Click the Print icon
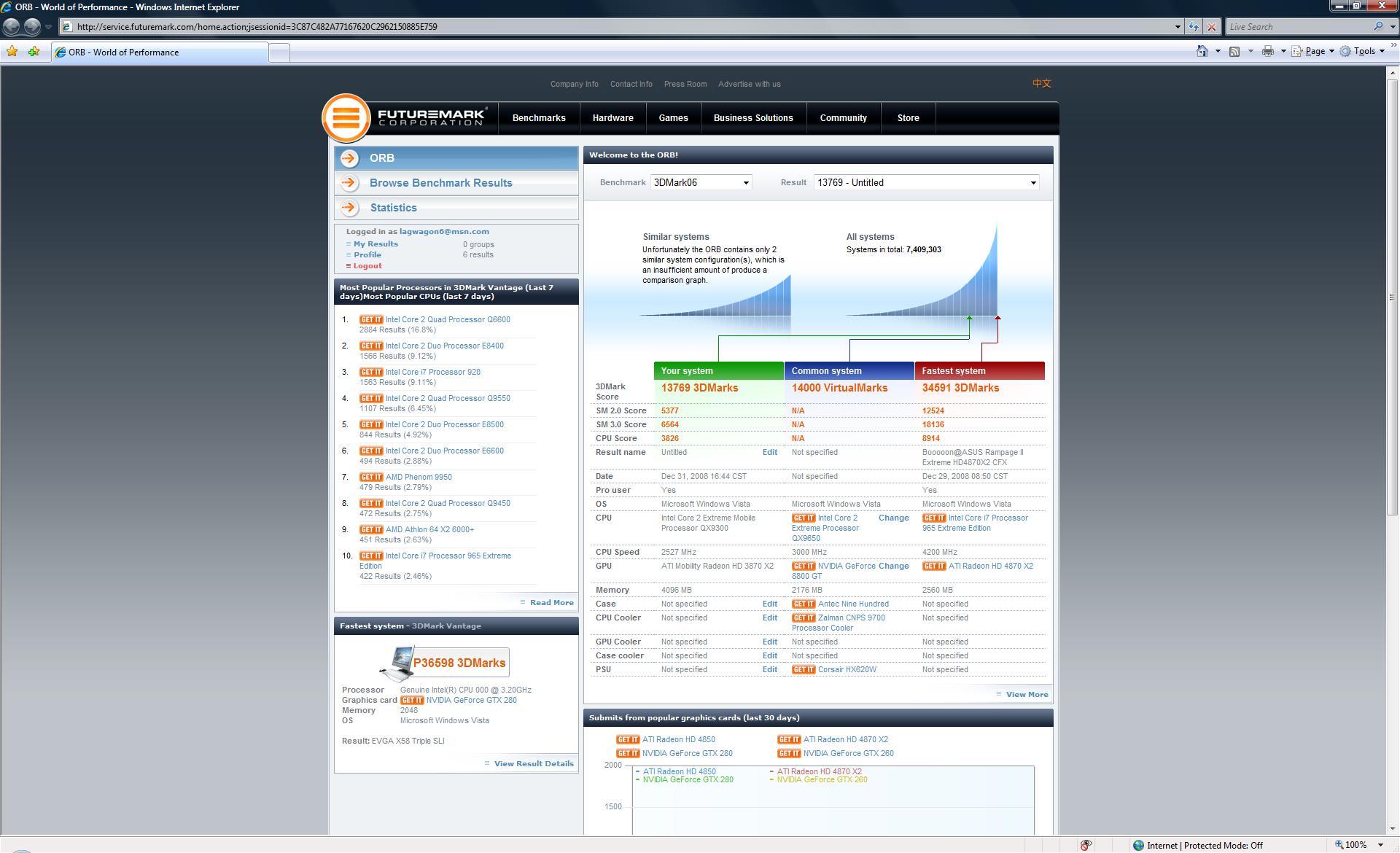Image resolution: width=1400 pixels, height=853 pixels. point(1268,51)
